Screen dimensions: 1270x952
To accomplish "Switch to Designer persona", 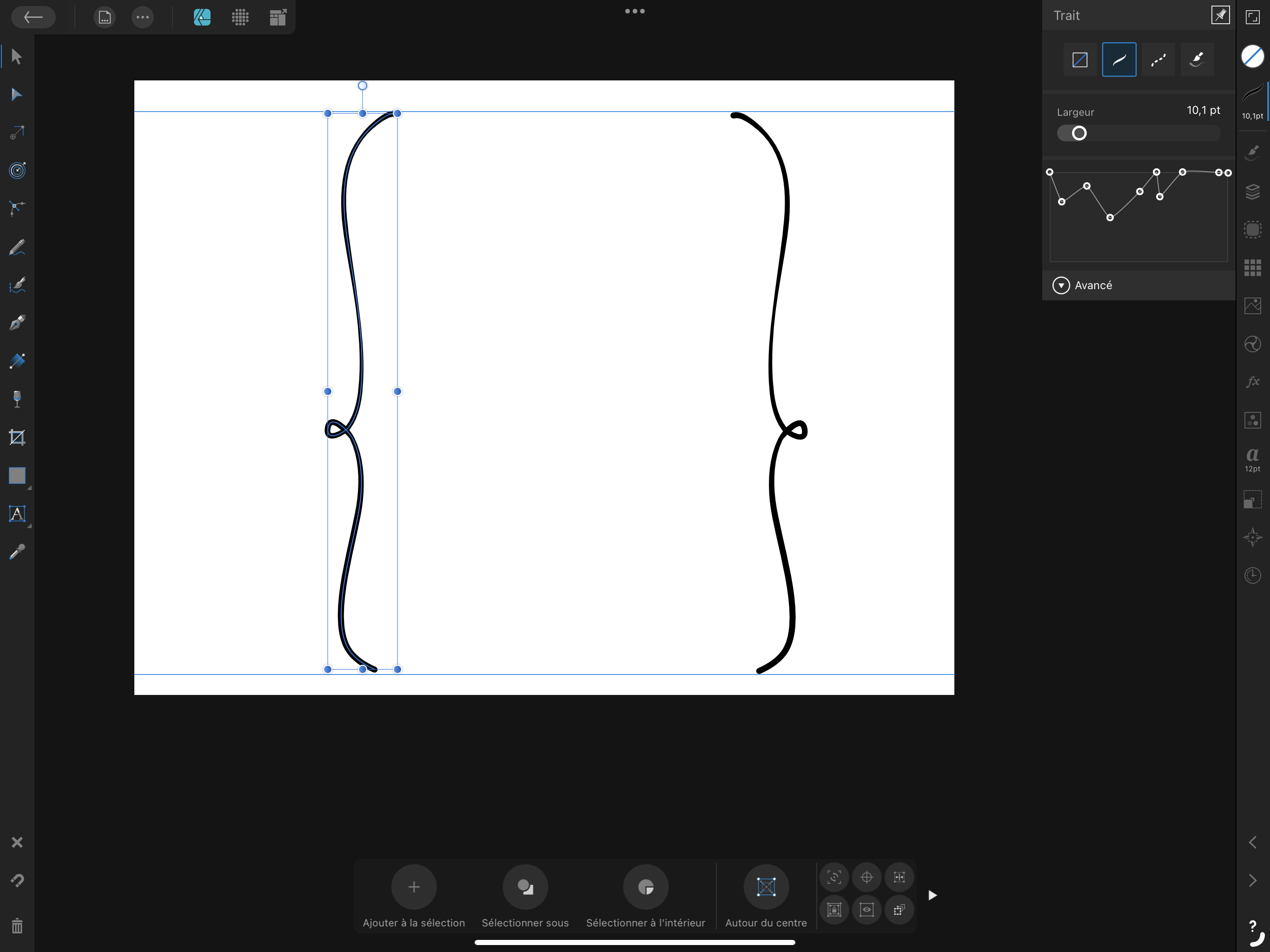I will click(x=202, y=17).
